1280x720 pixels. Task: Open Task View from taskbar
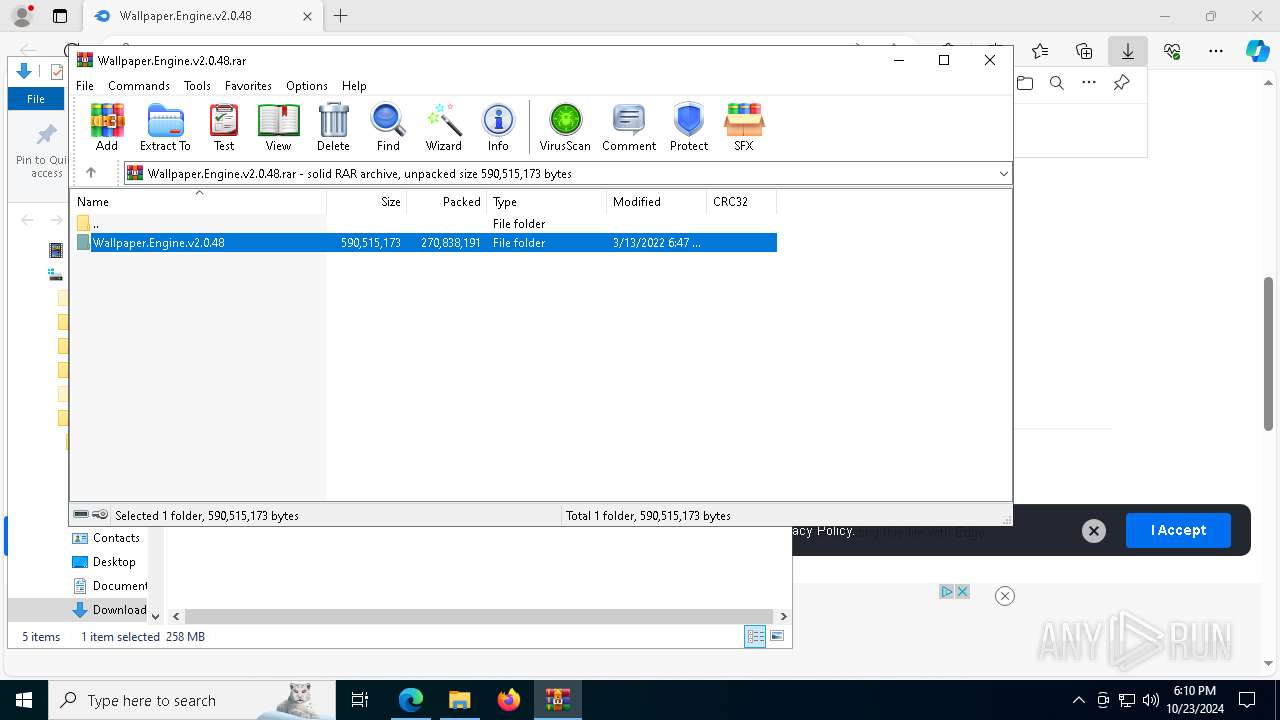tap(360, 700)
